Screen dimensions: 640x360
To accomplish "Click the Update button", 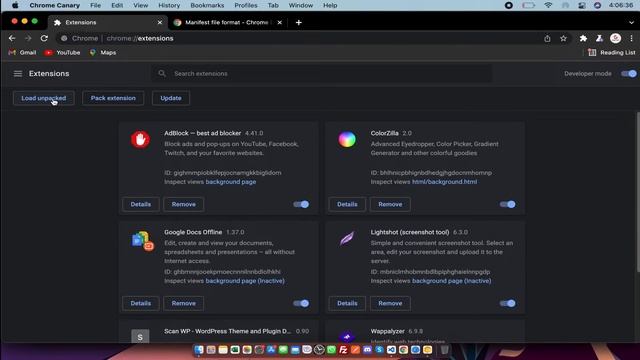I will [x=171, y=98].
